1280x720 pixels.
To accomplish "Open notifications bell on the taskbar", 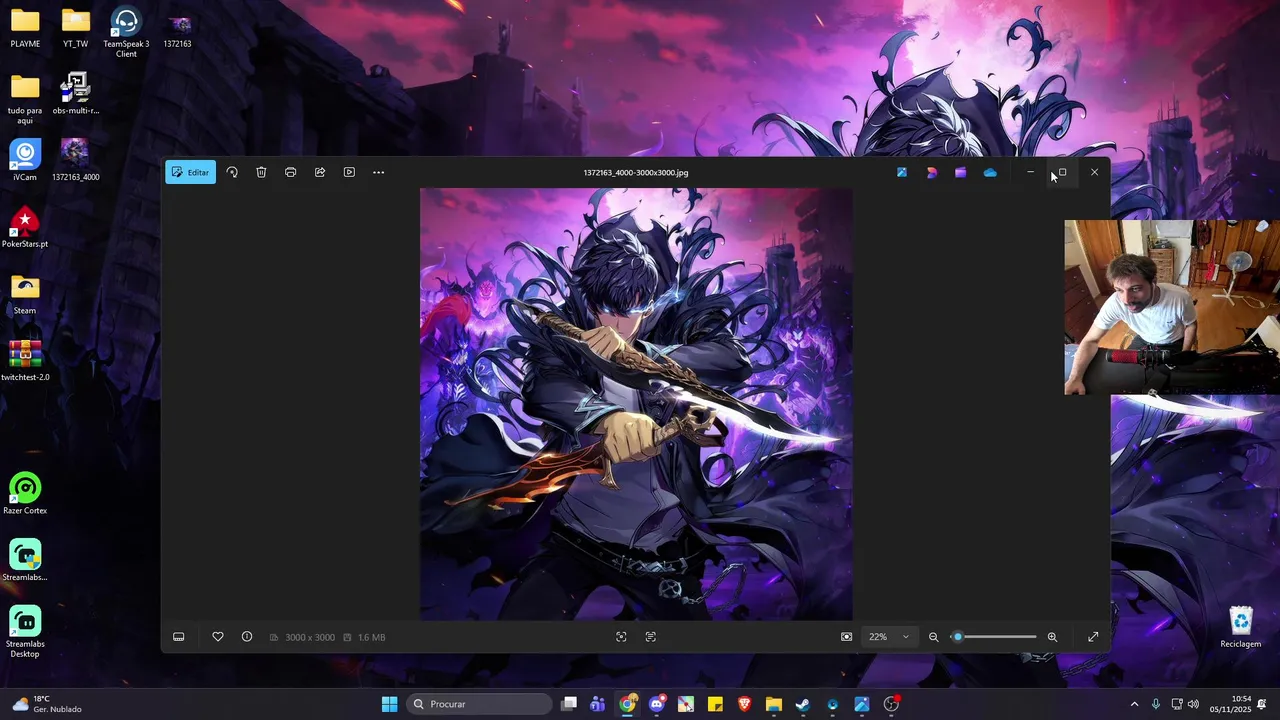I will pos(1262,704).
